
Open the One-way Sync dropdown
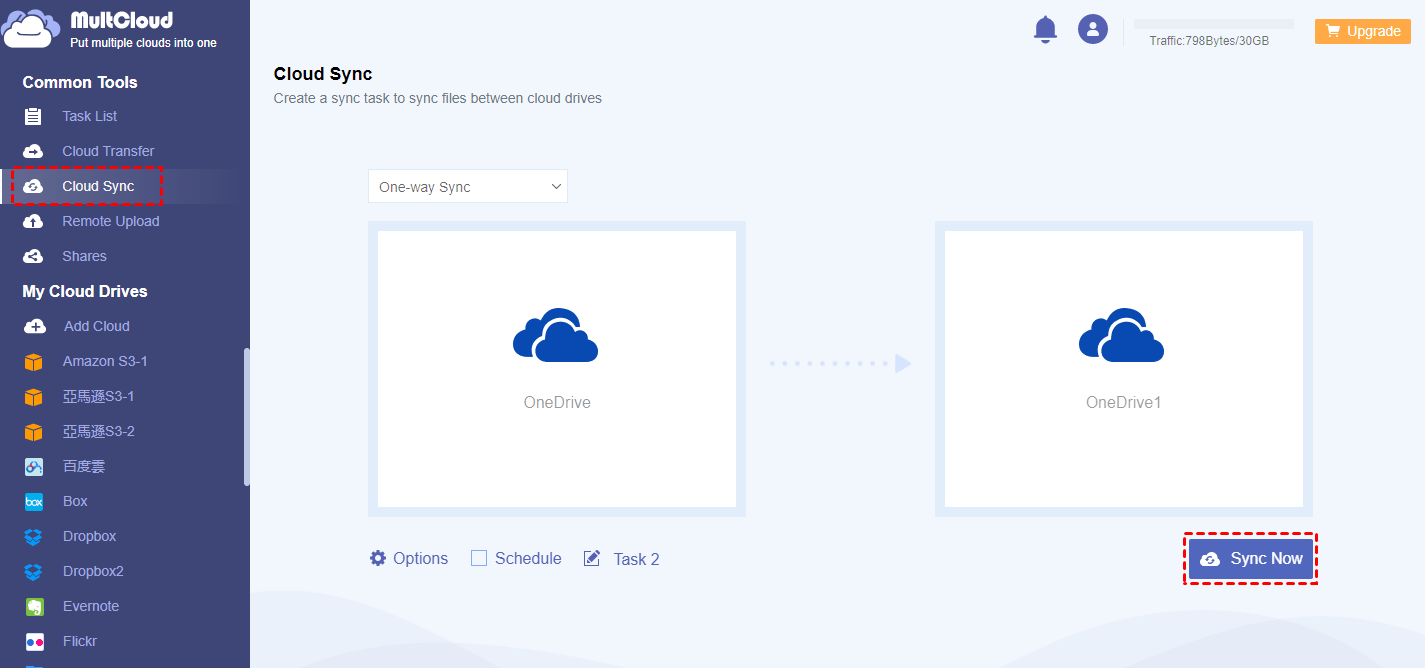coord(467,186)
